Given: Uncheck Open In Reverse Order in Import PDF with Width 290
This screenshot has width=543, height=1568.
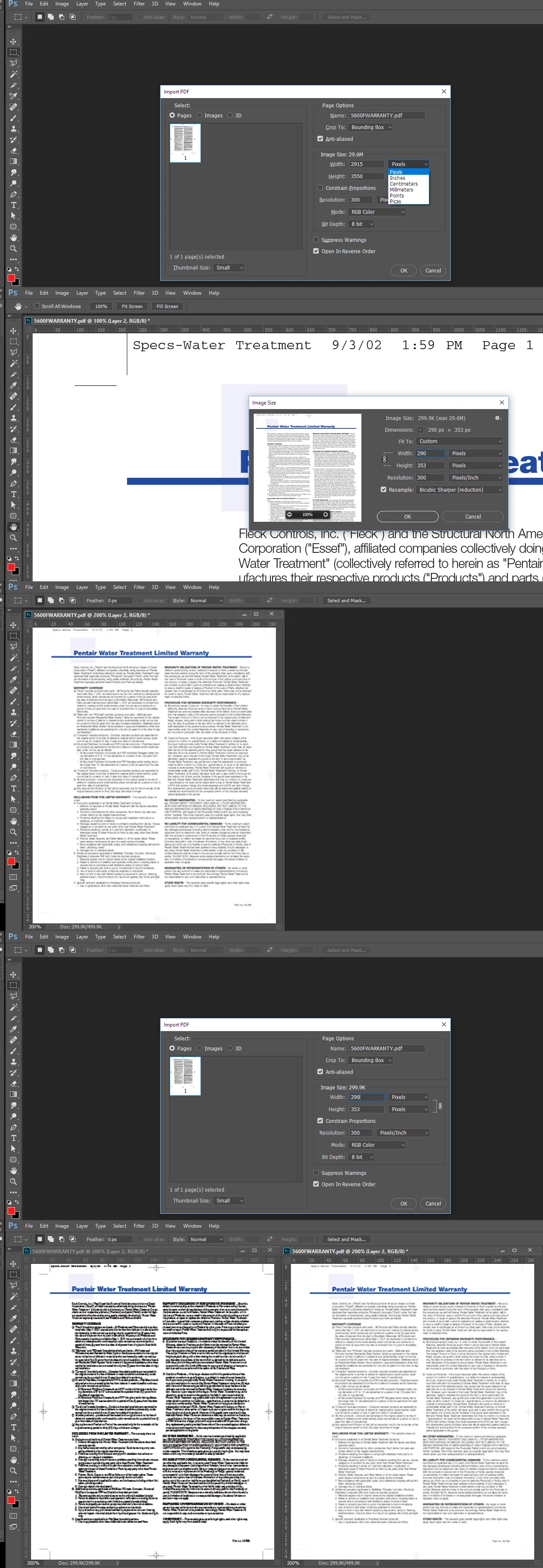Looking at the screenshot, I should (316, 1184).
